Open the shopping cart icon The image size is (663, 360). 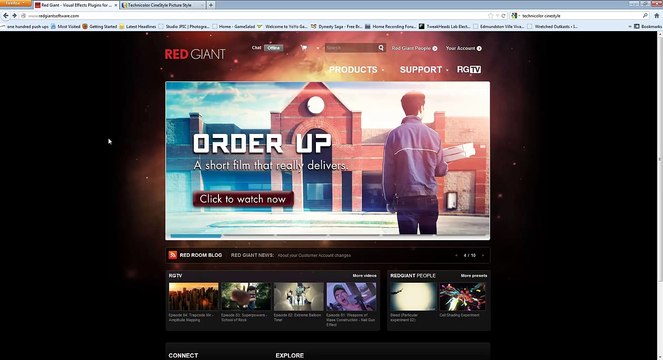(x=304, y=48)
